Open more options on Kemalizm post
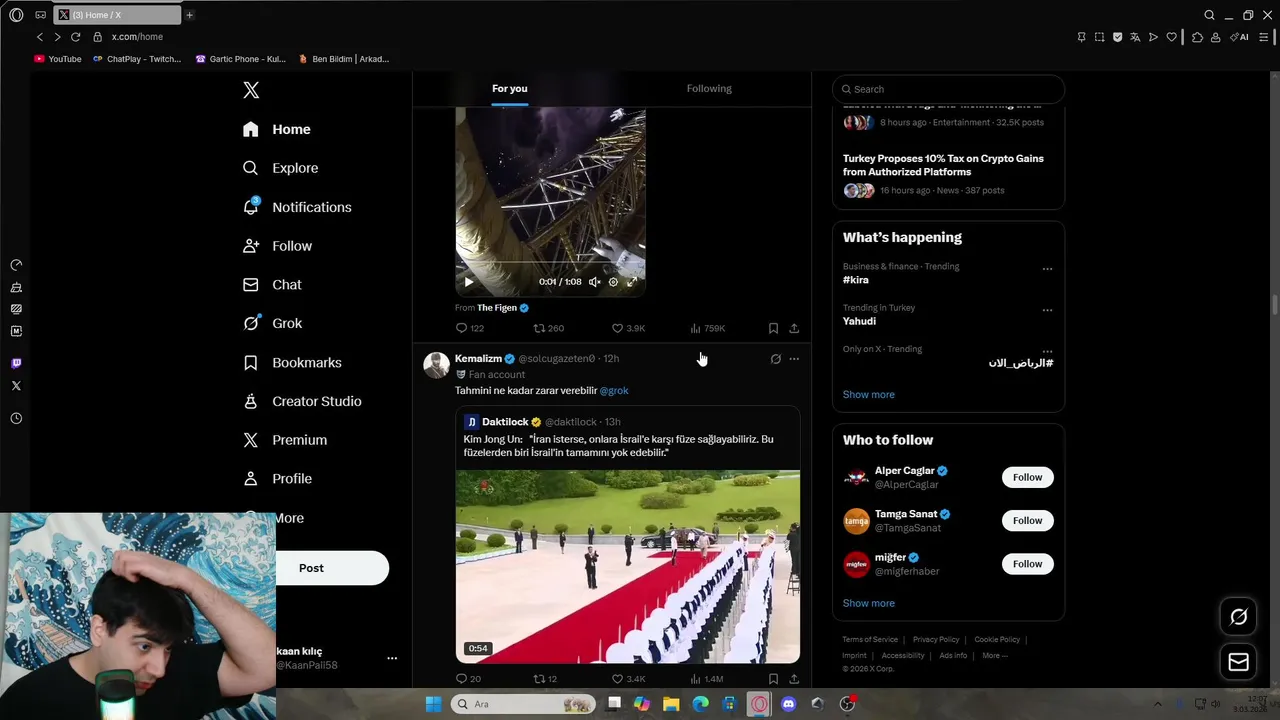 coord(794,359)
